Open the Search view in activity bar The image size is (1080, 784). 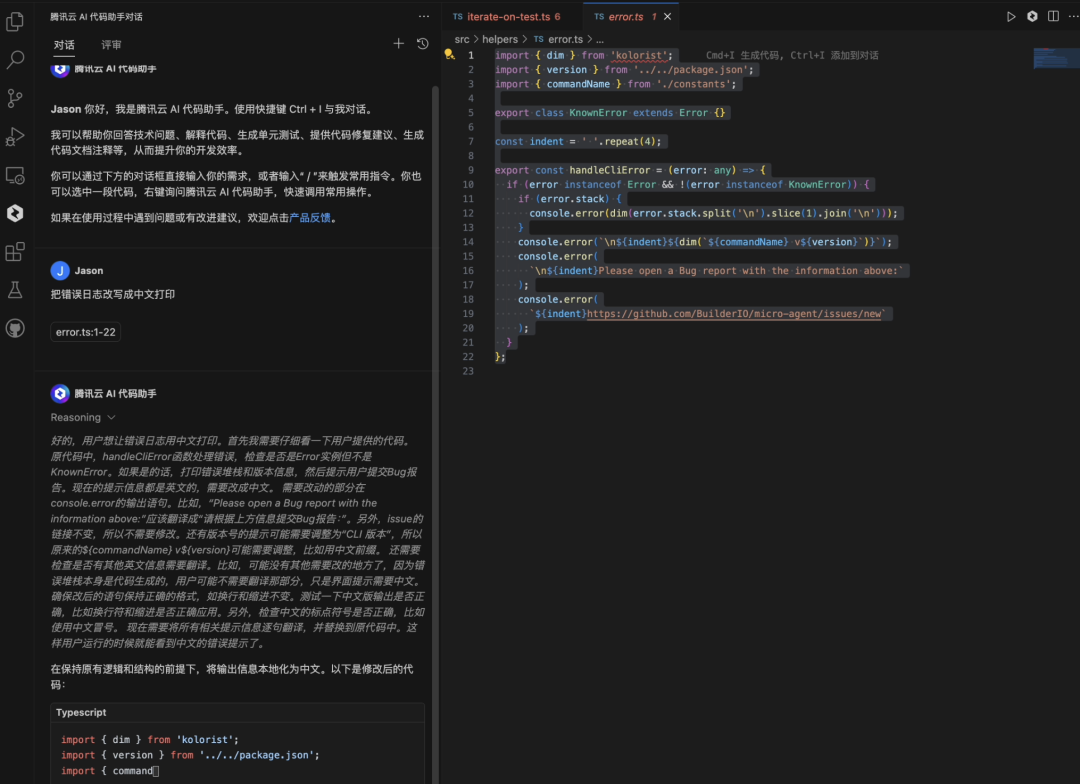click(x=14, y=60)
